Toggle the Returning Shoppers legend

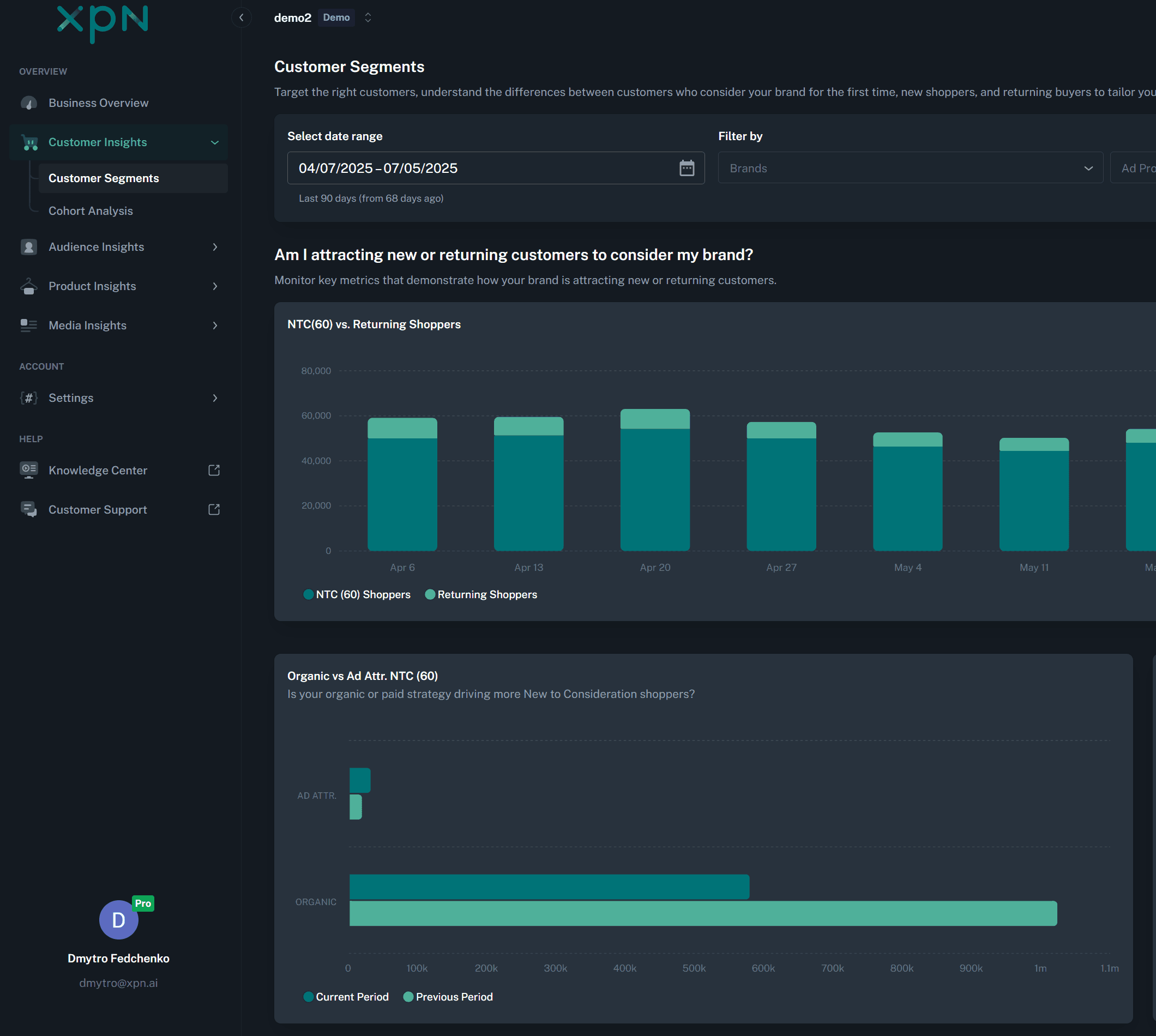pos(481,594)
